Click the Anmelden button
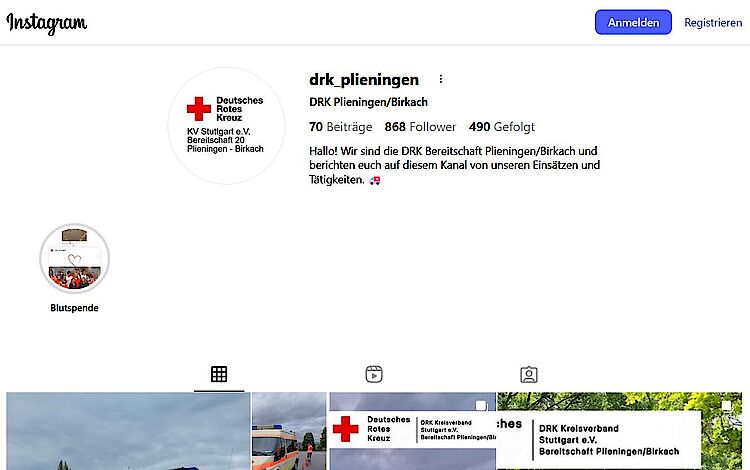 (x=633, y=22)
